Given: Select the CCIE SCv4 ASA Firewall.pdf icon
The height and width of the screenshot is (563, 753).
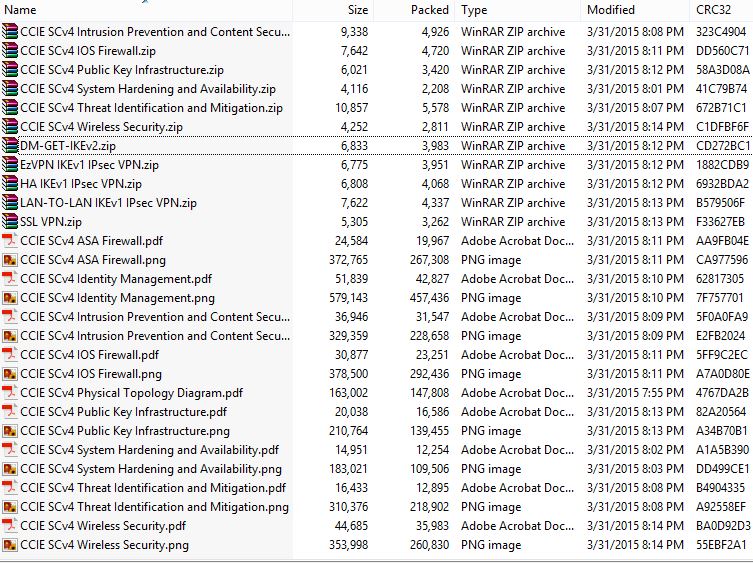Looking at the screenshot, I should tap(10, 241).
